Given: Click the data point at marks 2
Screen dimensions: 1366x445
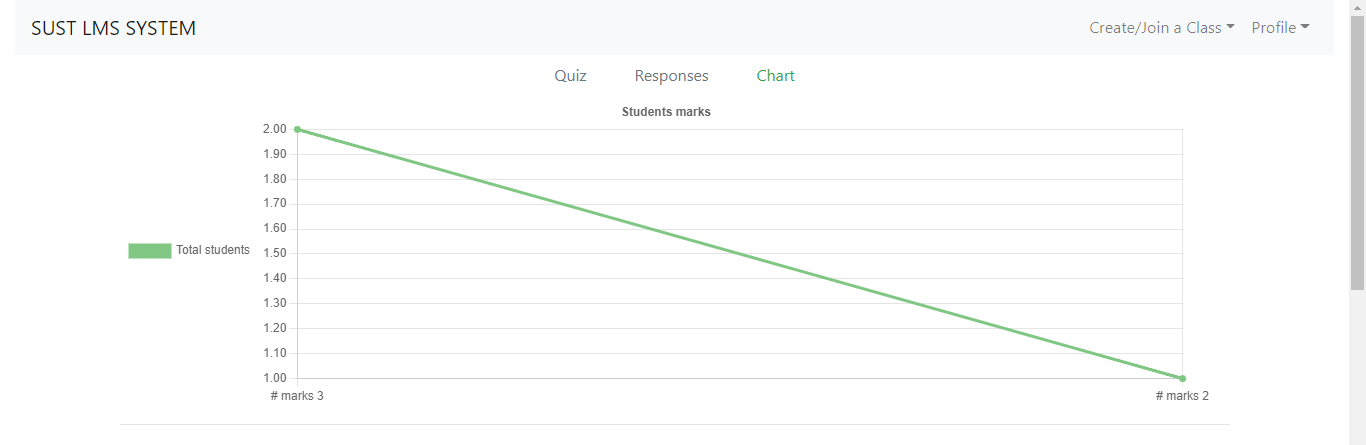Looking at the screenshot, I should click(x=1182, y=378).
